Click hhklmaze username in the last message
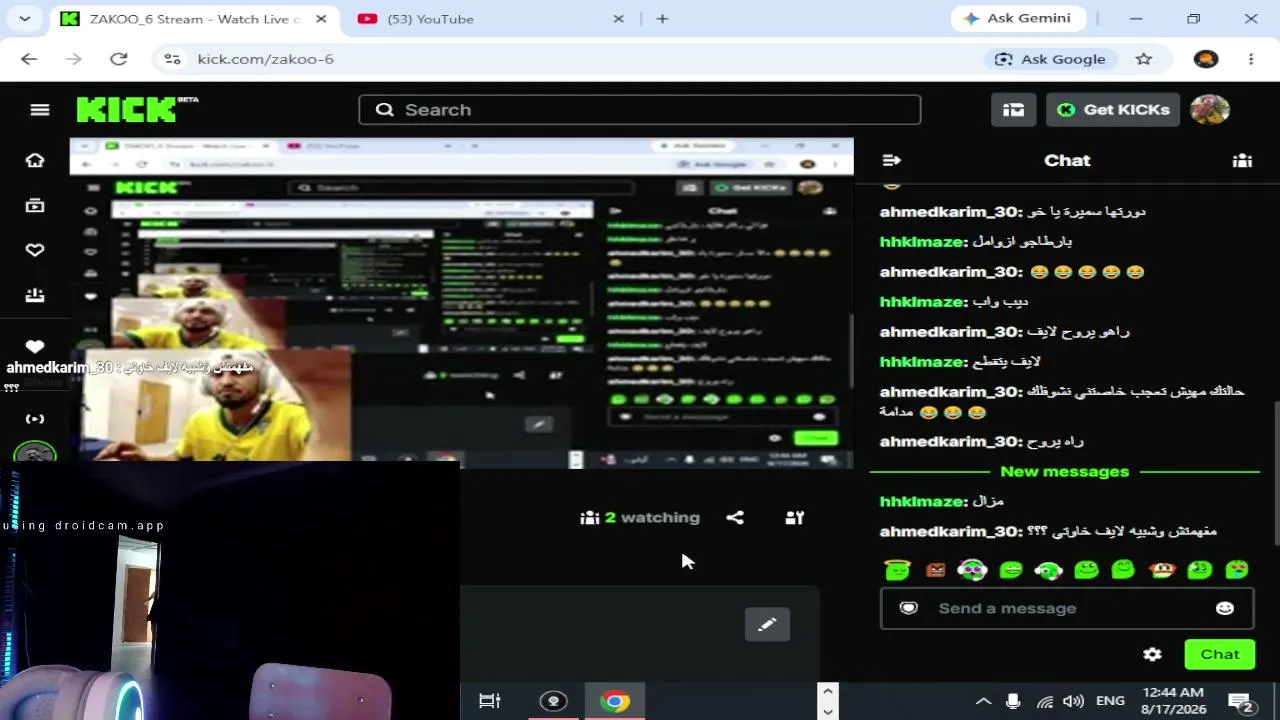This screenshot has width=1280, height=720. (921, 501)
